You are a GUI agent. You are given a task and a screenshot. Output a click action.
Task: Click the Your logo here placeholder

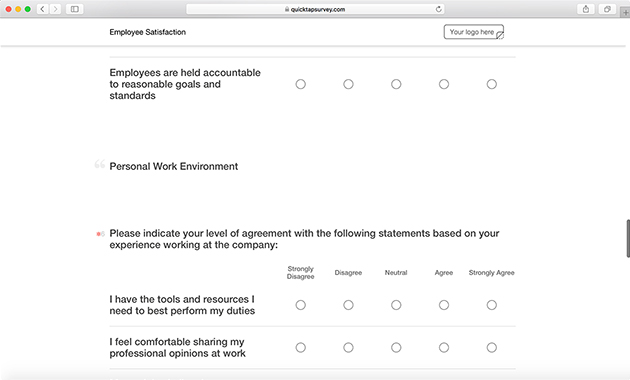coord(474,32)
